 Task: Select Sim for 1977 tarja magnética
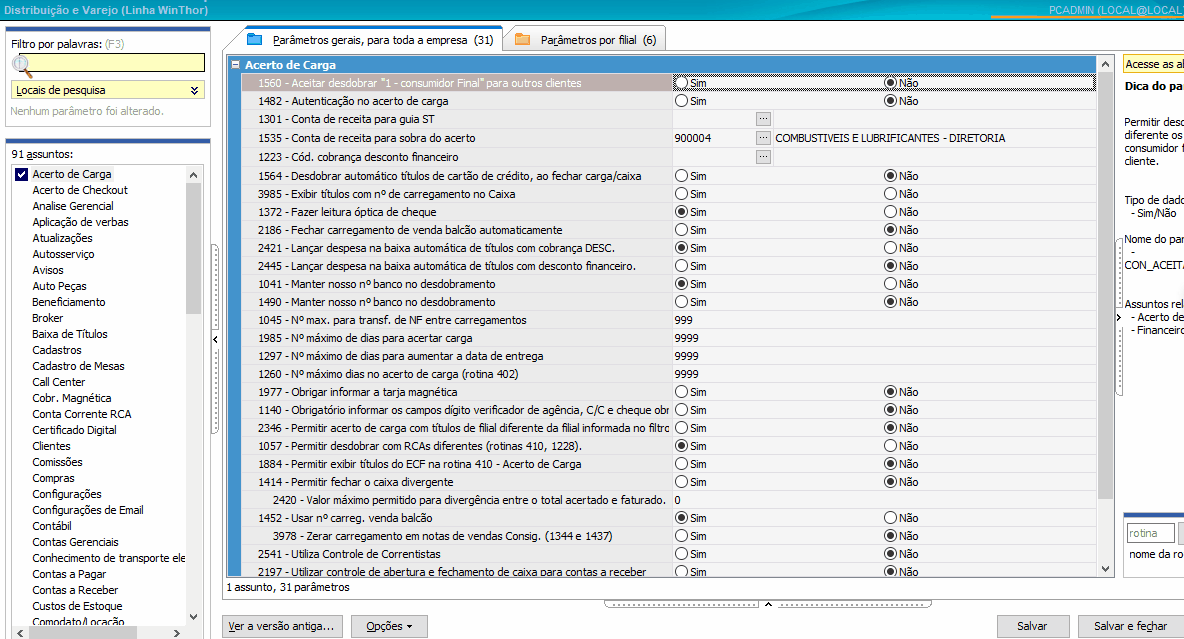682,392
